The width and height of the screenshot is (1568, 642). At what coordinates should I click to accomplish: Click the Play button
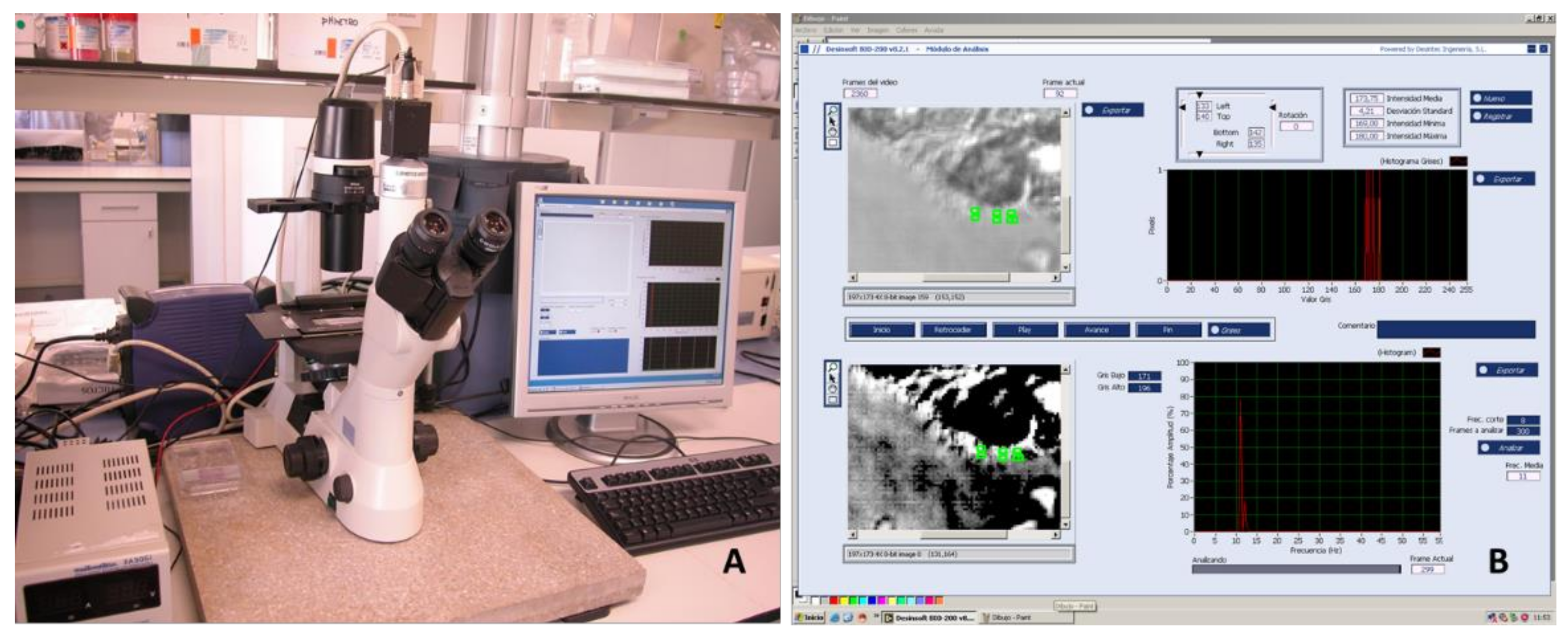(1025, 329)
